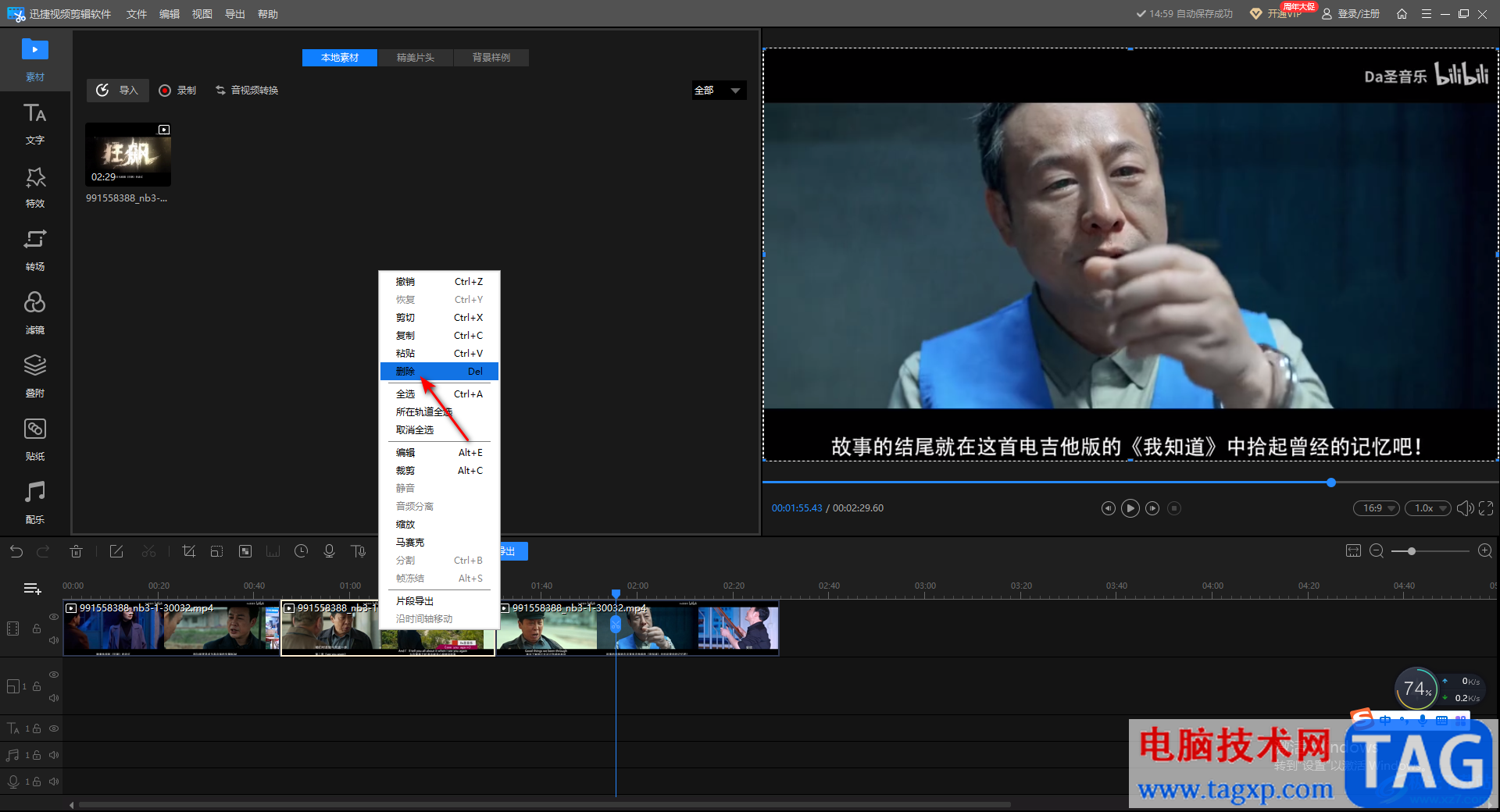Toggle lock on main video track

coord(37,629)
